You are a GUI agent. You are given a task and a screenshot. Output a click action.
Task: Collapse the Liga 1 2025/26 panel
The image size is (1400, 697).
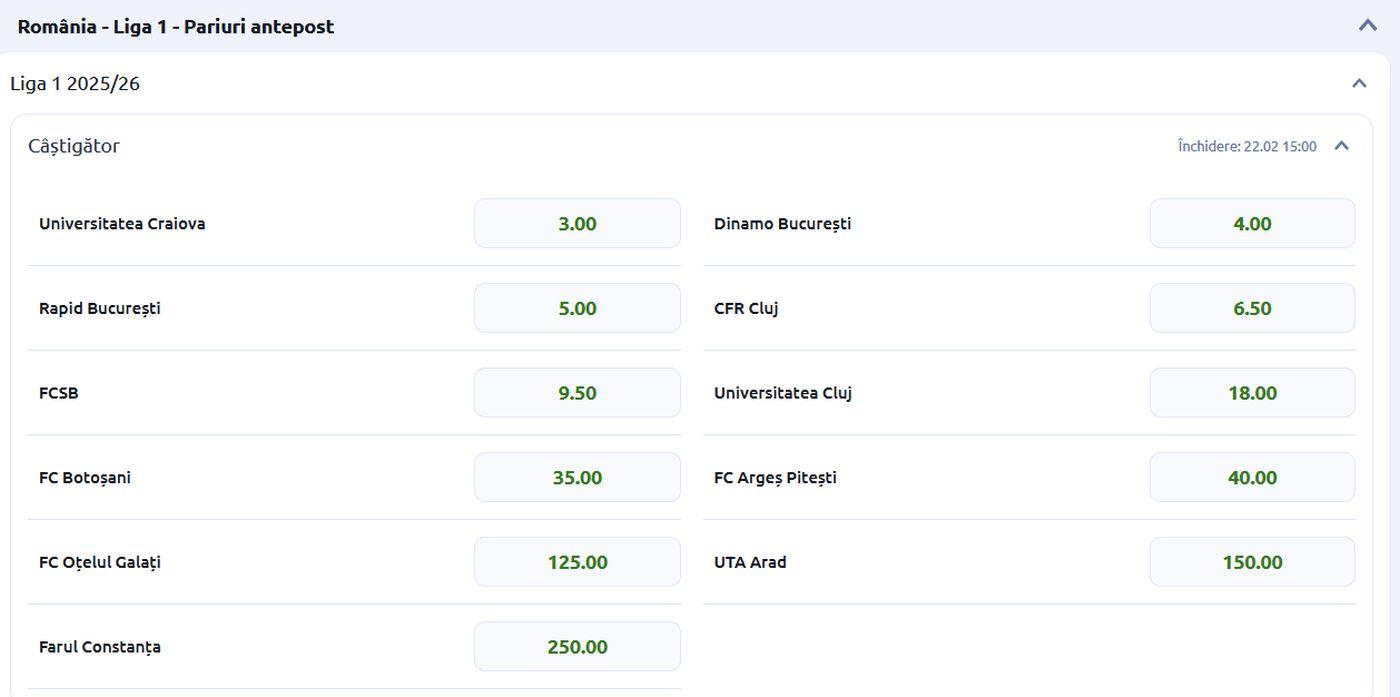1359,83
